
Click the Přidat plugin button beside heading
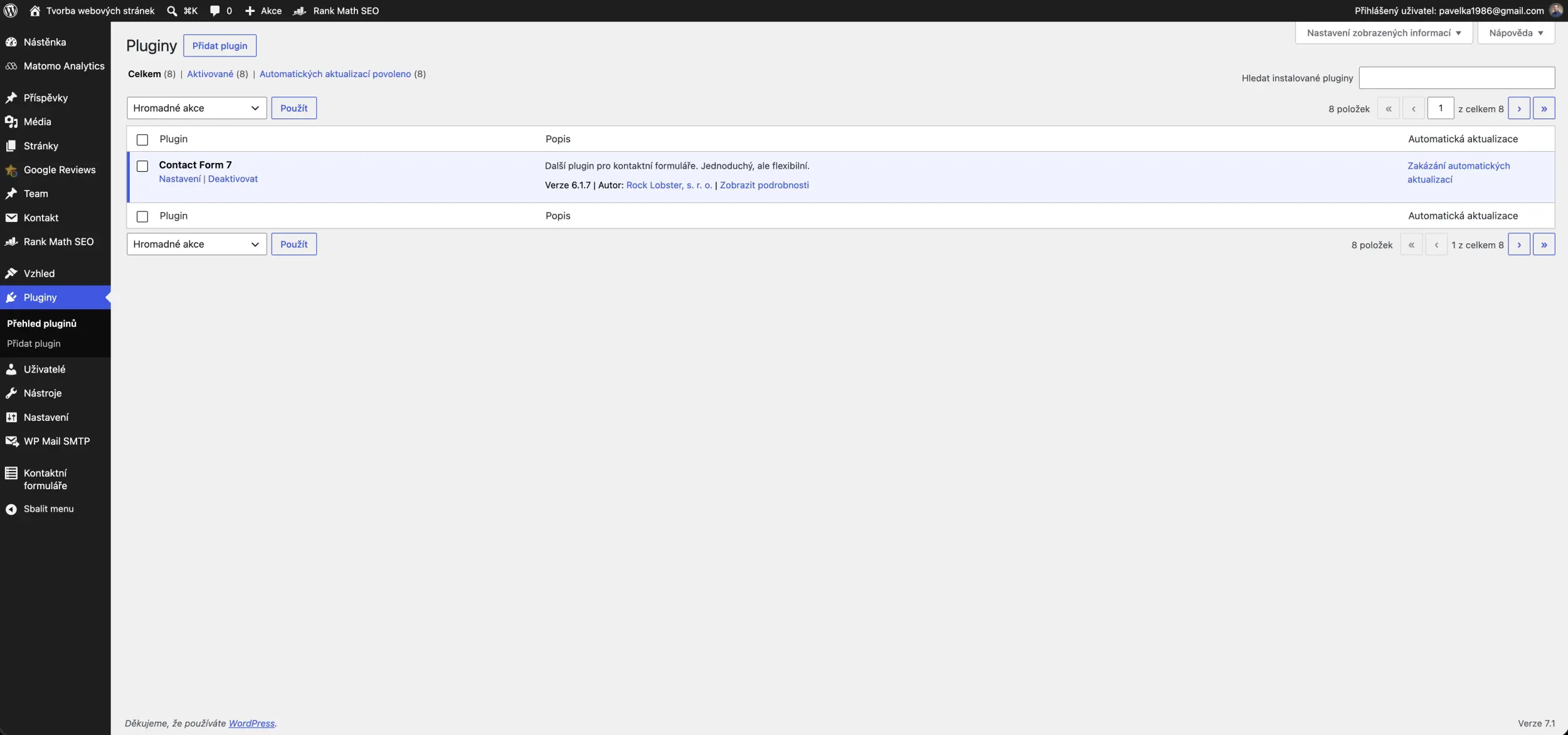click(220, 46)
